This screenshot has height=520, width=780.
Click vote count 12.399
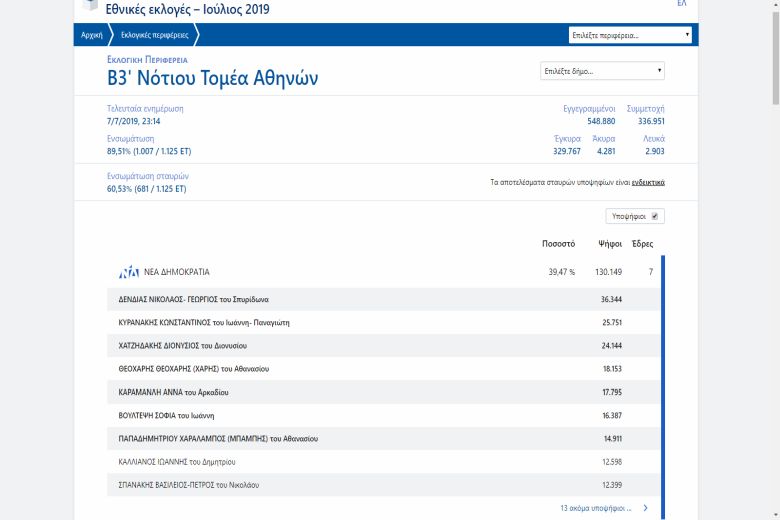tap(612, 485)
